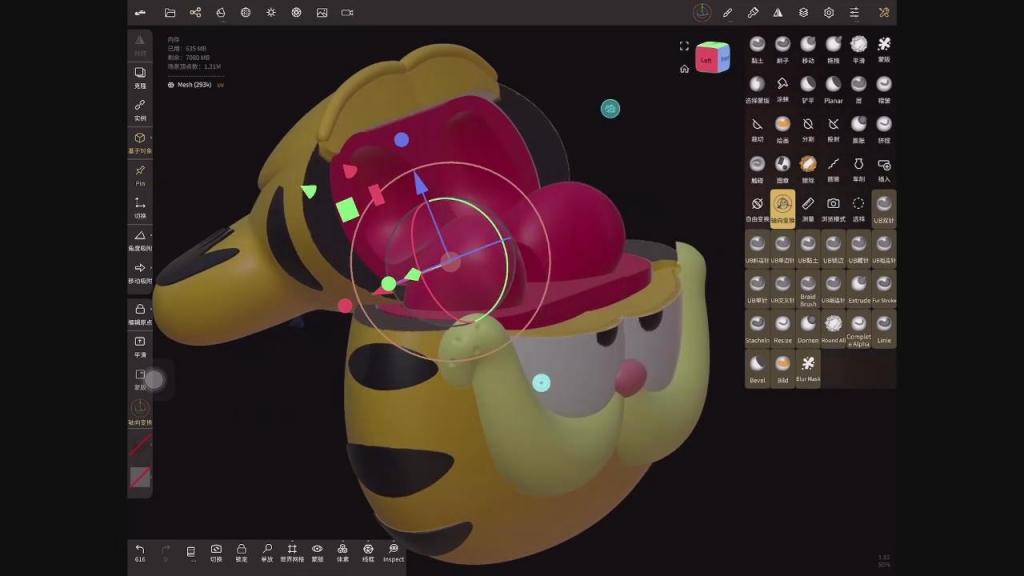The width and height of the screenshot is (1024, 576).
Task: Select the 黏土 (Clay) brush tool
Action: tap(757, 50)
